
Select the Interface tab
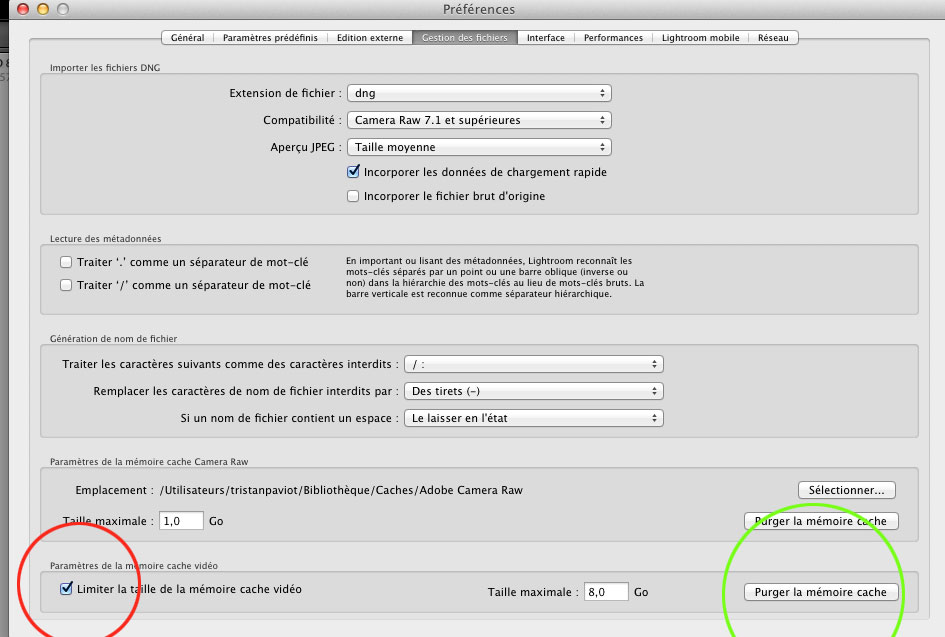(546, 38)
